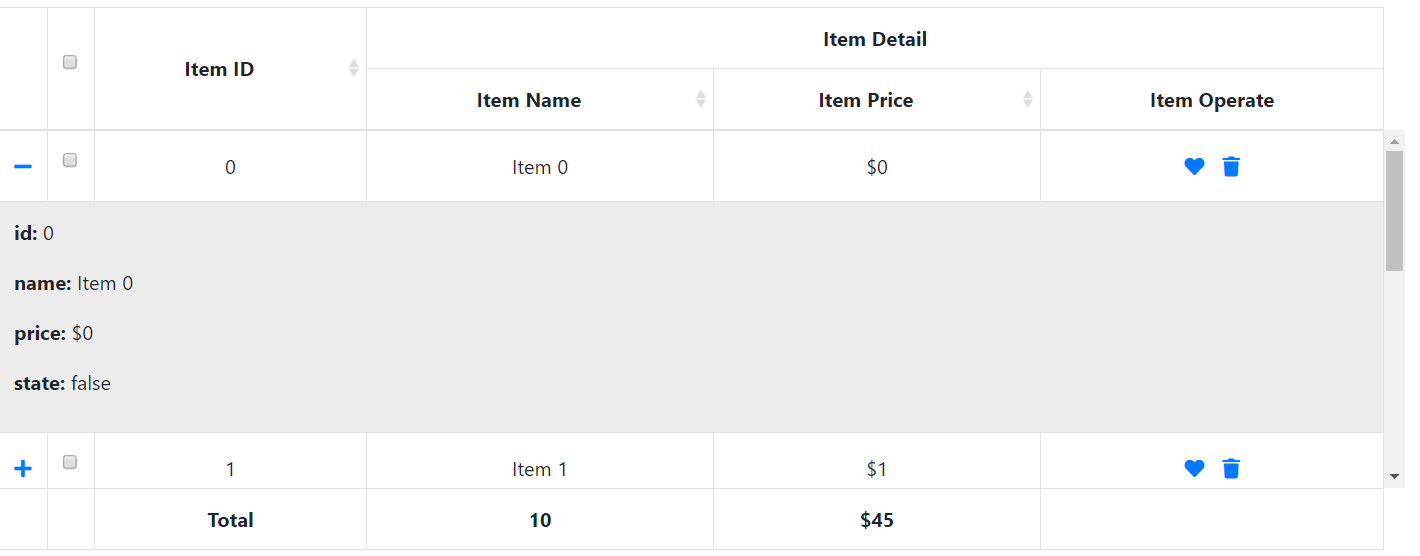
Task: Check the checkbox for row 0
Action: click(70, 160)
